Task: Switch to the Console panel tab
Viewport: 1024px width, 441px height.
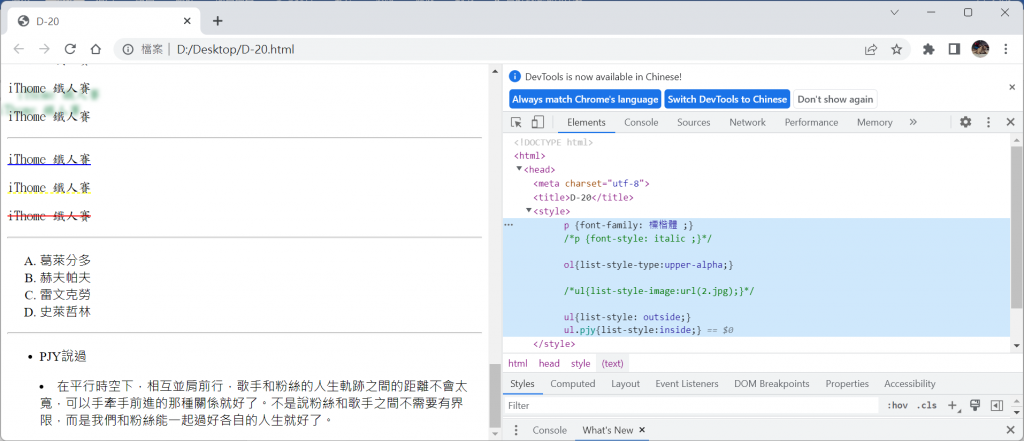Action: 641,122
